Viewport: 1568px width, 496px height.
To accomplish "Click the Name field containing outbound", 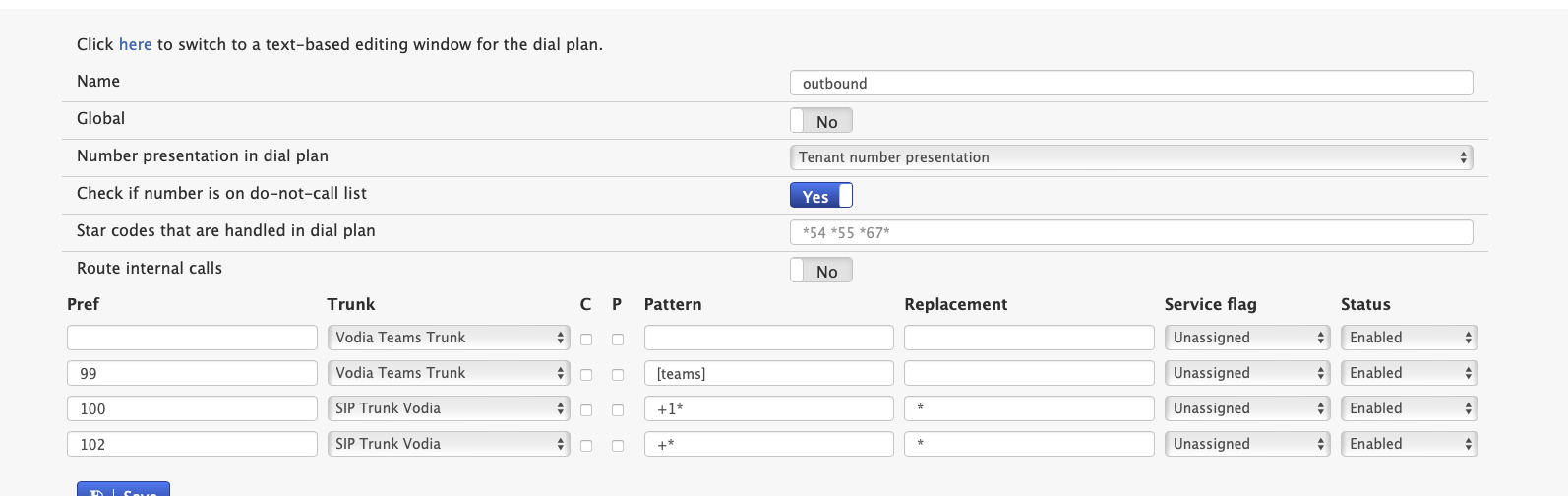I will [x=1131, y=83].
